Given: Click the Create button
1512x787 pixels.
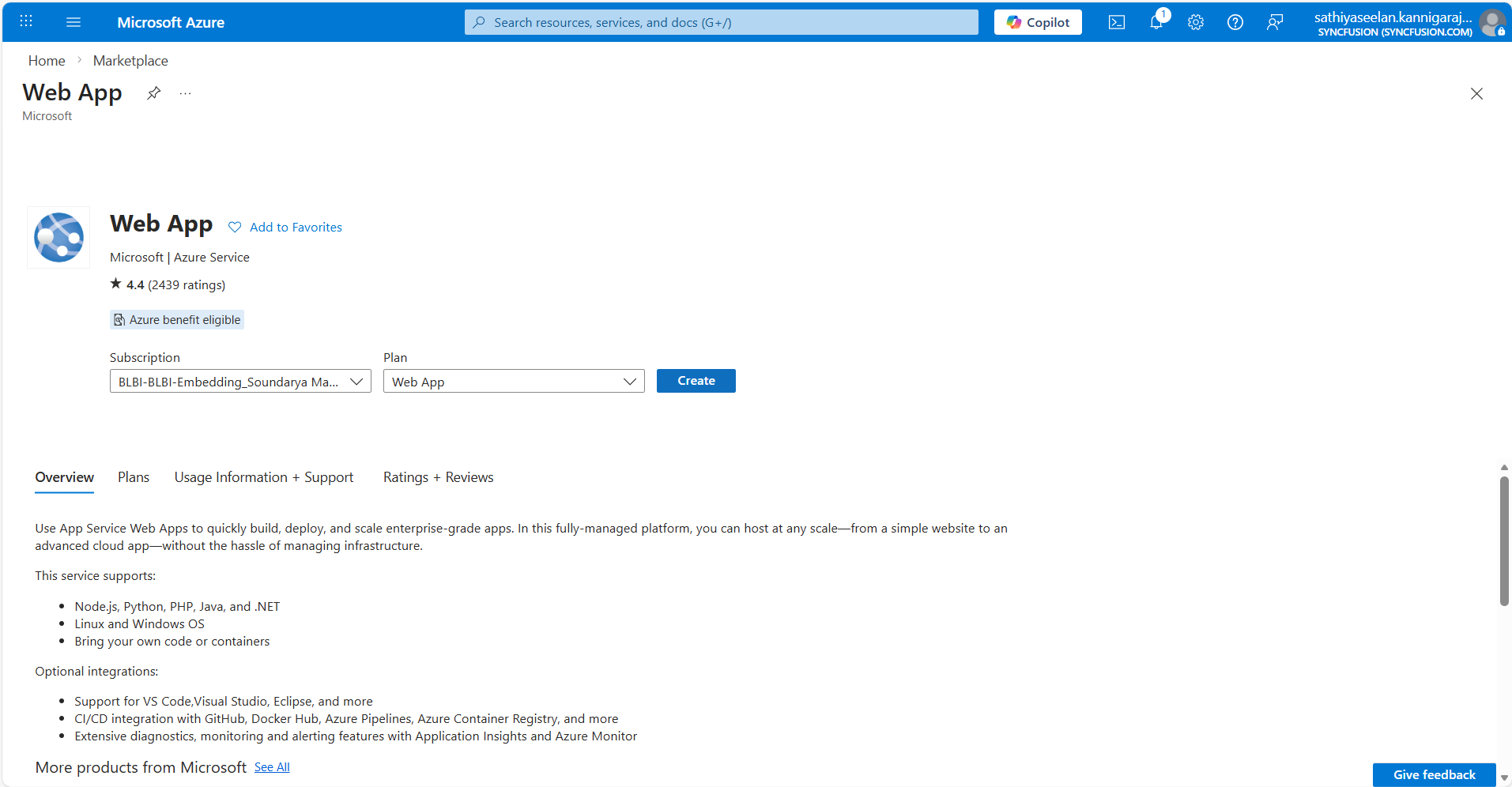Looking at the screenshot, I should coord(696,381).
